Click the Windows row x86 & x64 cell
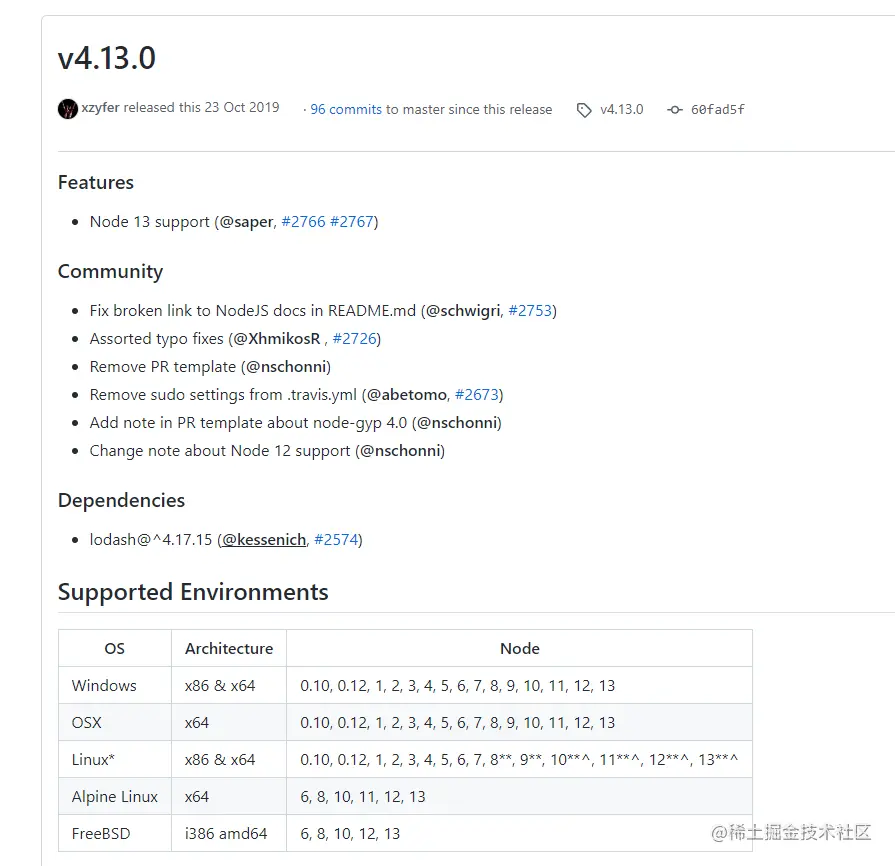This screenshot has height=866, width=895. (229, 685)
